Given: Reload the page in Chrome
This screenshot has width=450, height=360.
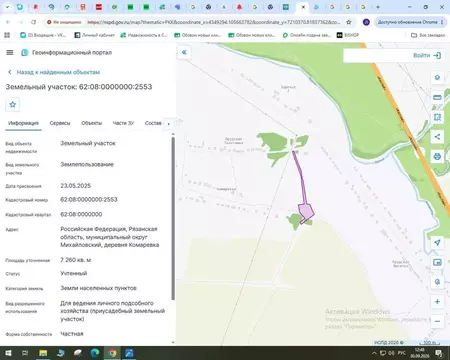Looking at the screenshot, I should coord(33,22).
